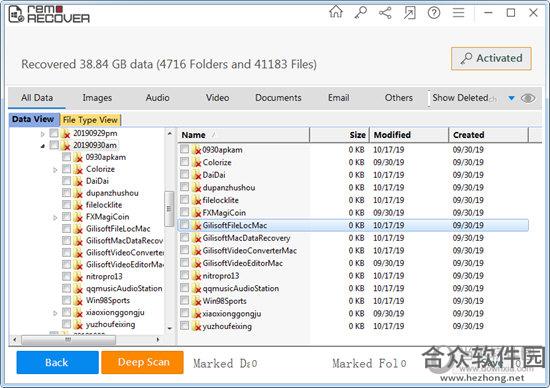Click the share icon in title bar
The width and height of the screenshot is (550, 388).
click(385, 13)
